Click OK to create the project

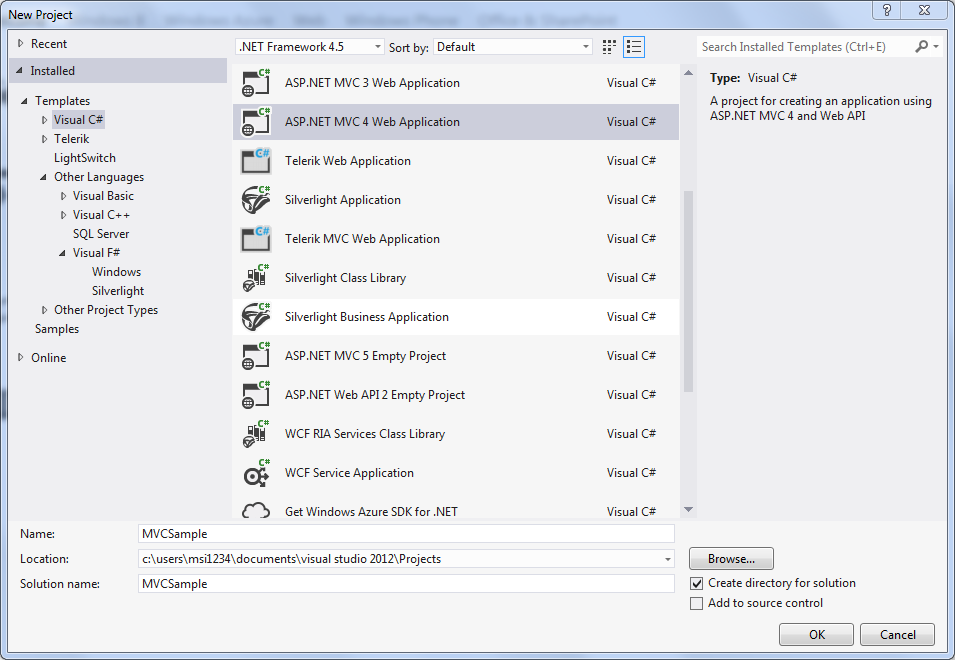pos(816,634)
